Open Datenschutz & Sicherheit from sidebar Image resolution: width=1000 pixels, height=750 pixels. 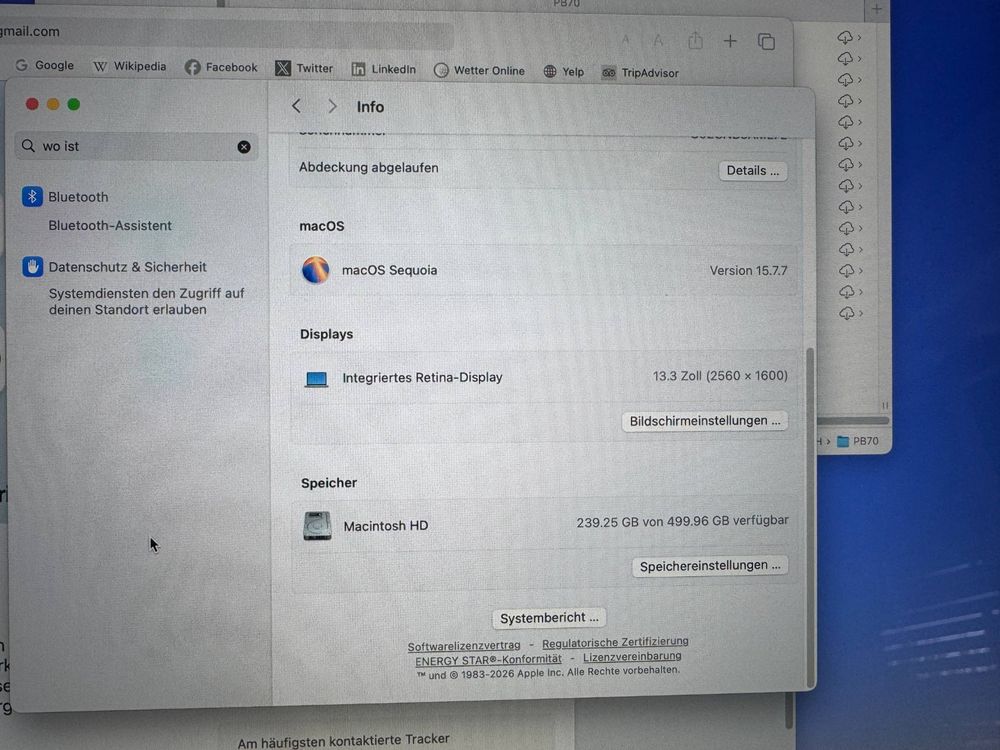point(127,267)
